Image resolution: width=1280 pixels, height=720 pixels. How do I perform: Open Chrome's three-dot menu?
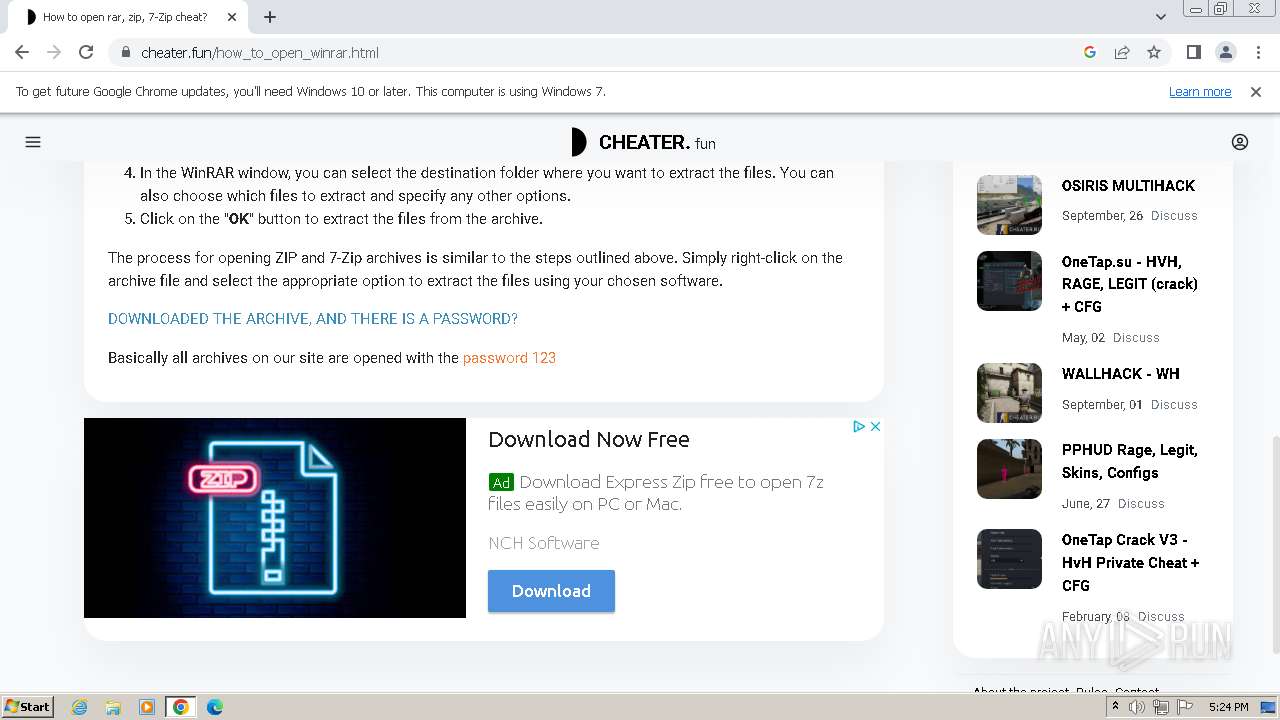(x=1257, y=52)
